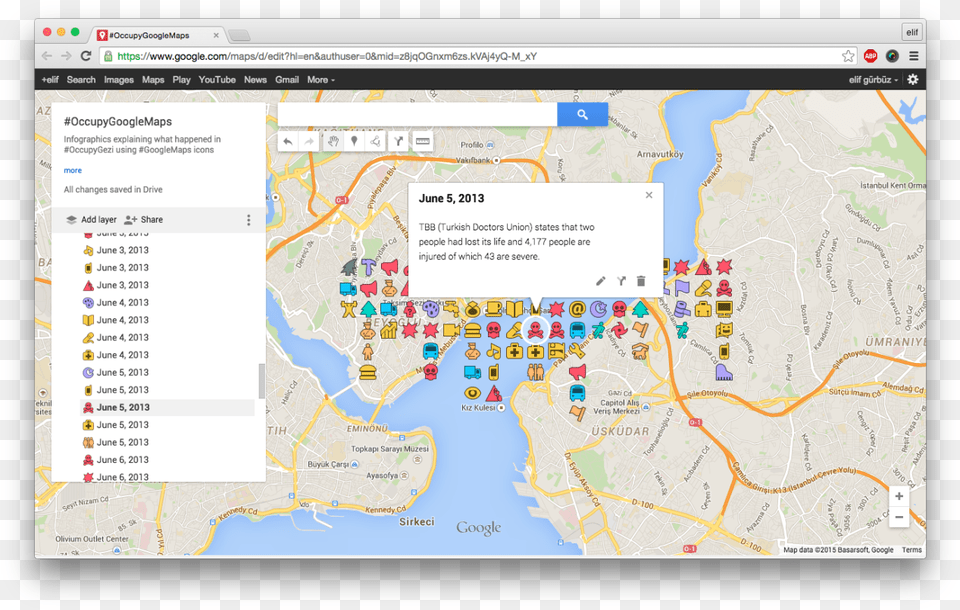Activate the measure distance ruler tool
Image resolution: width=960 pixels, height=610 pixels.
point(423,142)
